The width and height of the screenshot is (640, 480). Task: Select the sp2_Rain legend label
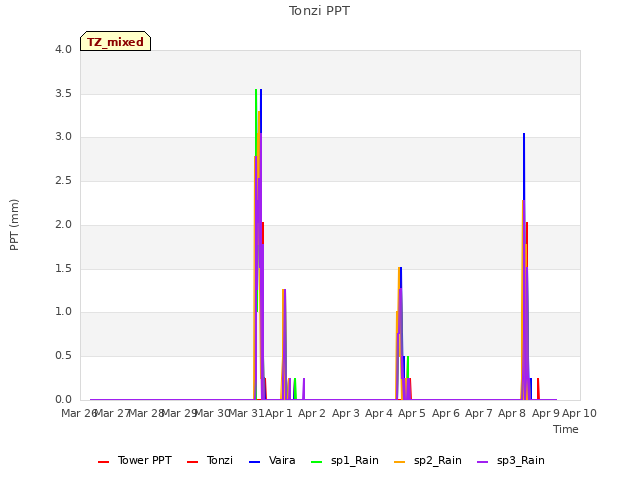click(x=438, y=460)
